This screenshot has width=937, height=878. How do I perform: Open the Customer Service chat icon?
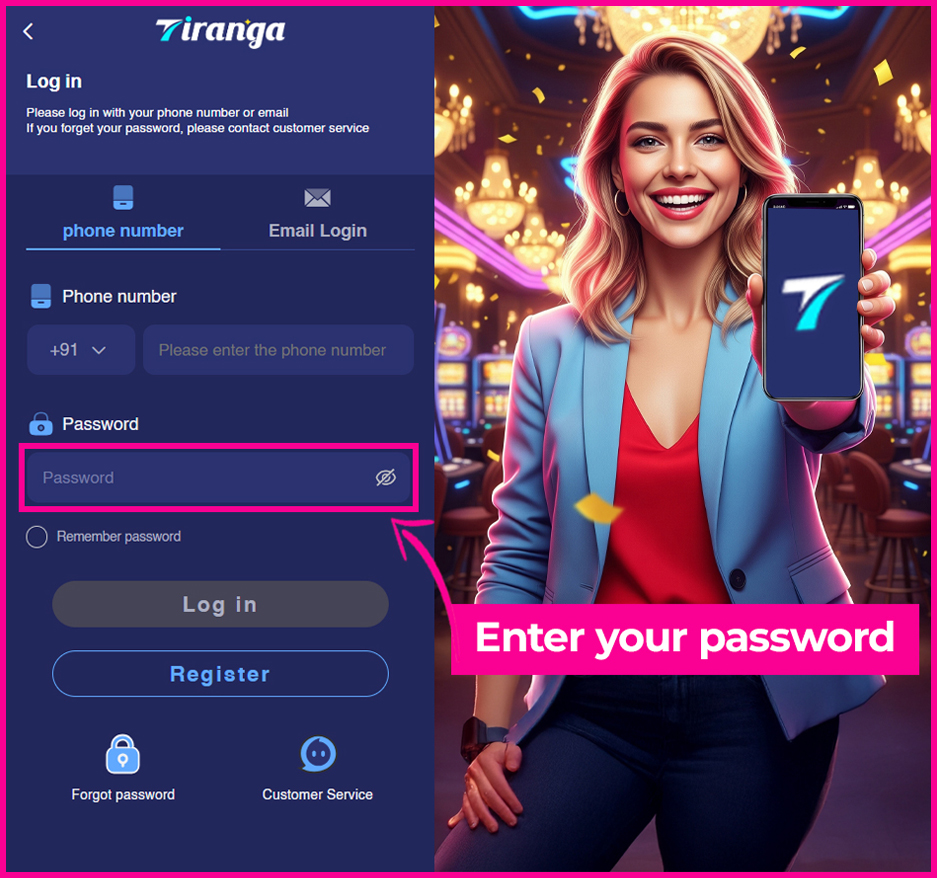pyautogui.click(x=317, y=754)
